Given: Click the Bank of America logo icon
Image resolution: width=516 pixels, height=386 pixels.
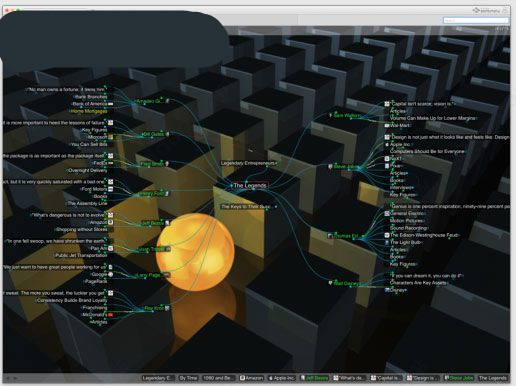Looking at the screenshot, I should [111, 104].
